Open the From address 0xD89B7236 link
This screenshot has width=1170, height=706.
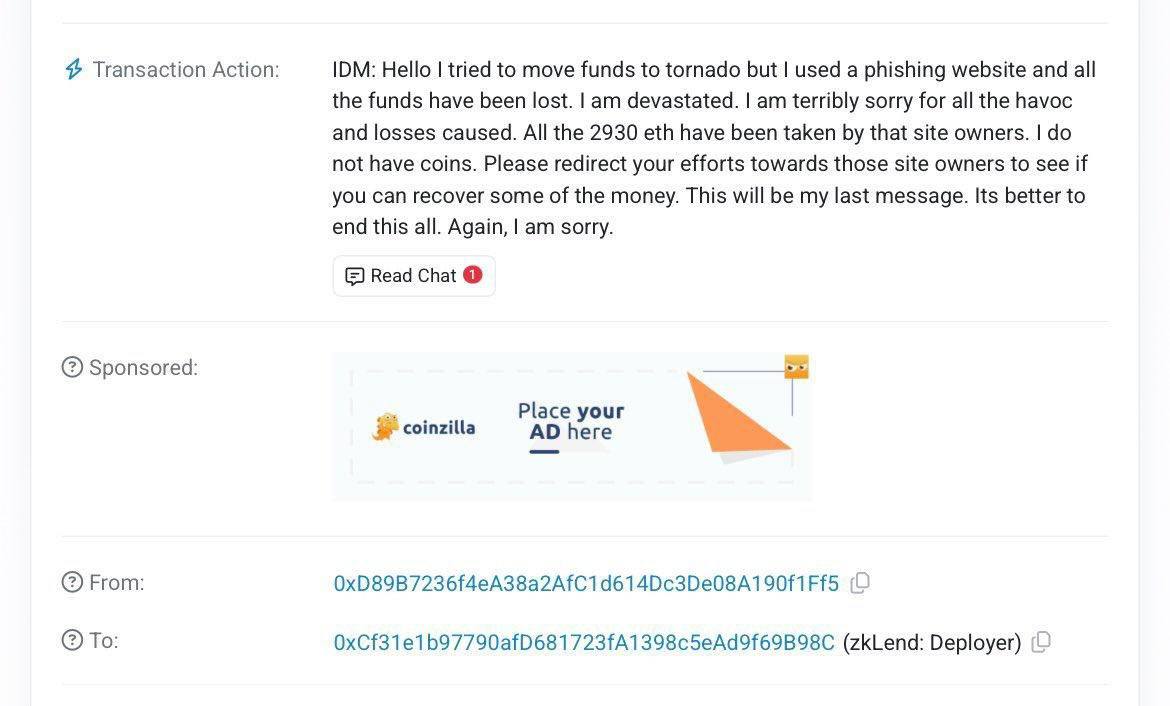click(x=586, y=584)
